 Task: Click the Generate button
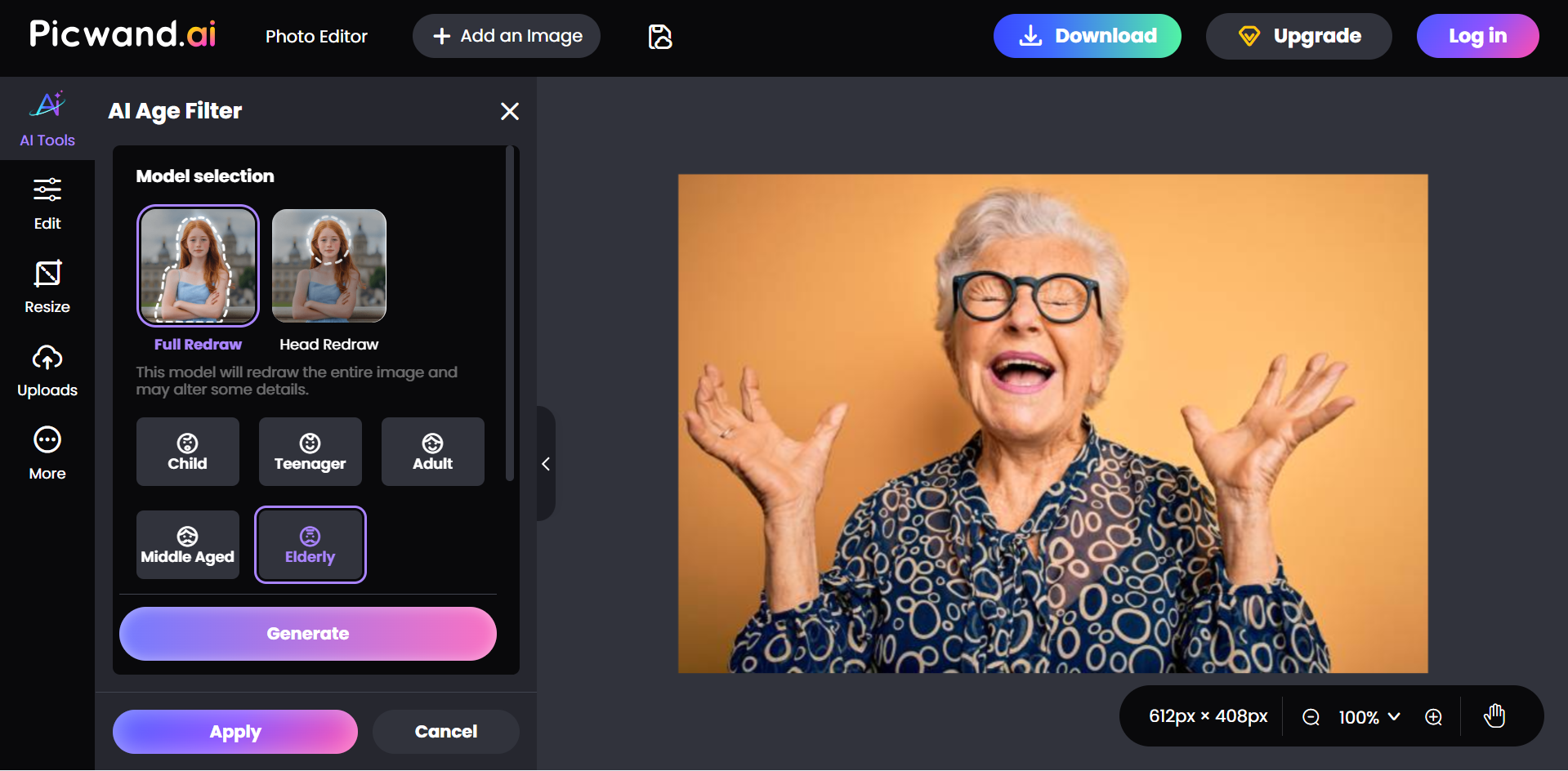307,633
